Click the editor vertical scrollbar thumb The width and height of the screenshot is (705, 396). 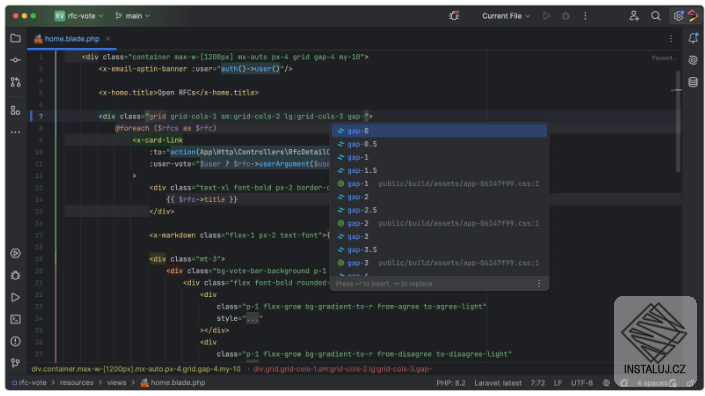[x=678, y=121]
